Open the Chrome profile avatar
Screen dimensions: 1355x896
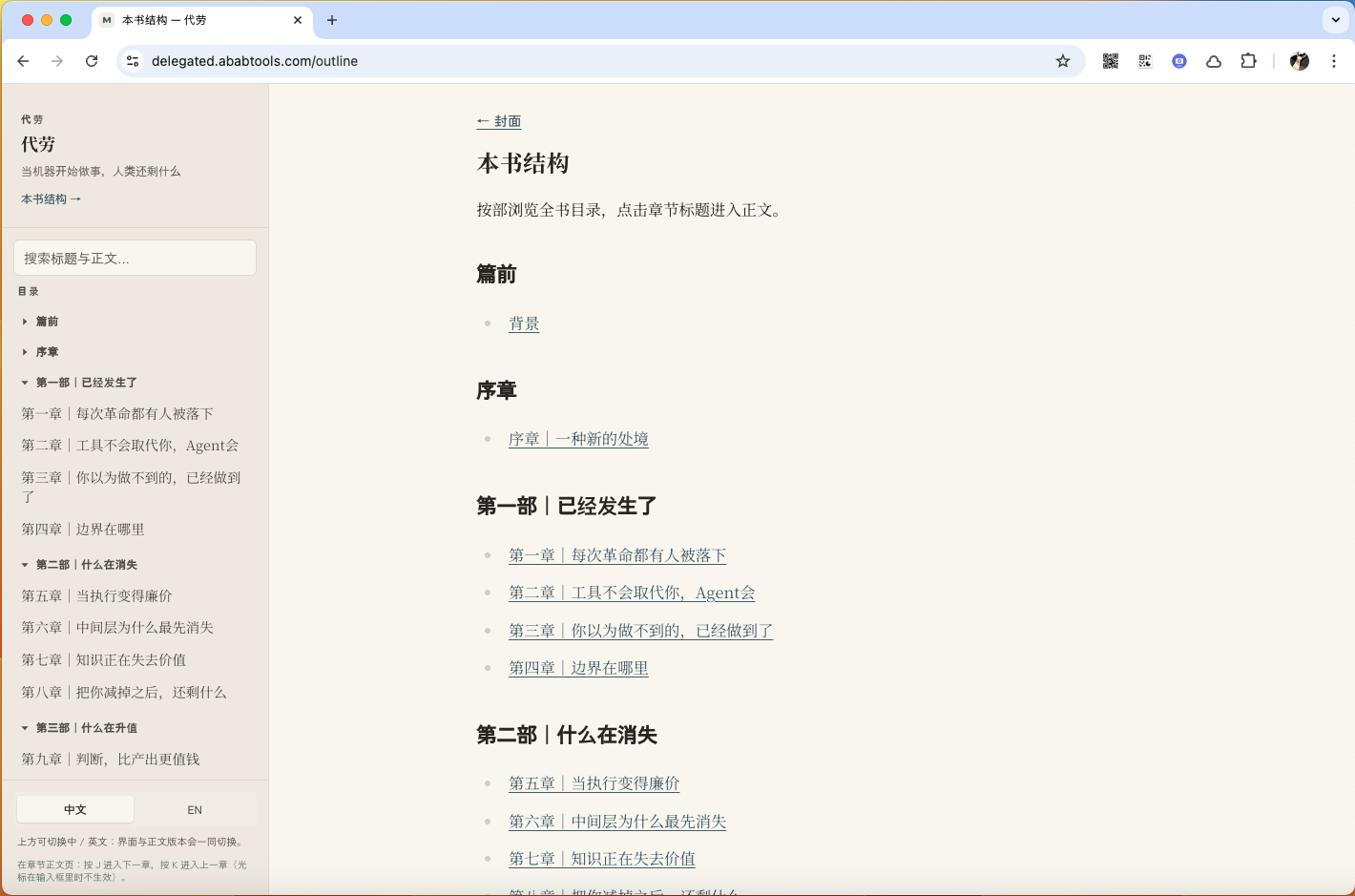point(1300,61)
